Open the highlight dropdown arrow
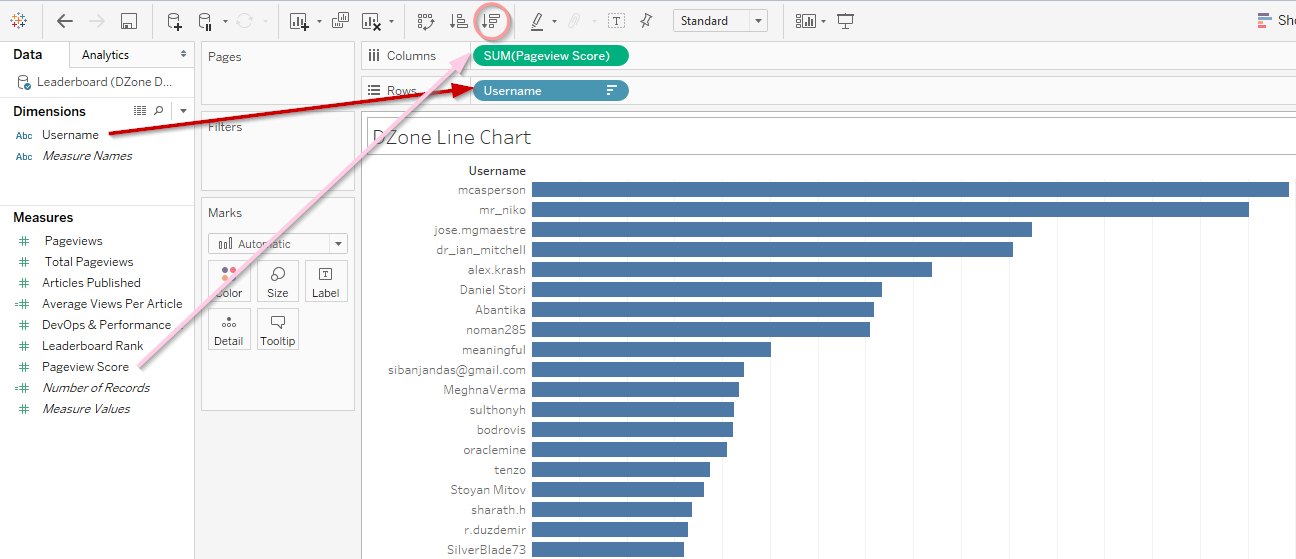Screen dimensions: 1296x559 coord(554,21)
